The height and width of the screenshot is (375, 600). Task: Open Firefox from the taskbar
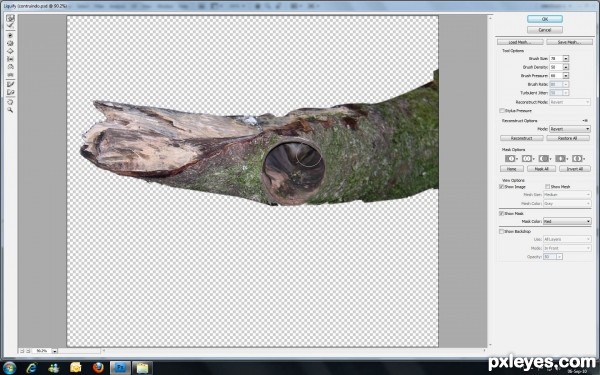[x=98, y=368]
